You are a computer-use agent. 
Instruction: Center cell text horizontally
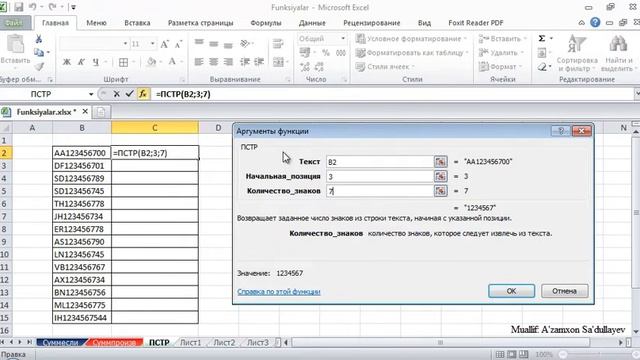click(x=213, y=62)
